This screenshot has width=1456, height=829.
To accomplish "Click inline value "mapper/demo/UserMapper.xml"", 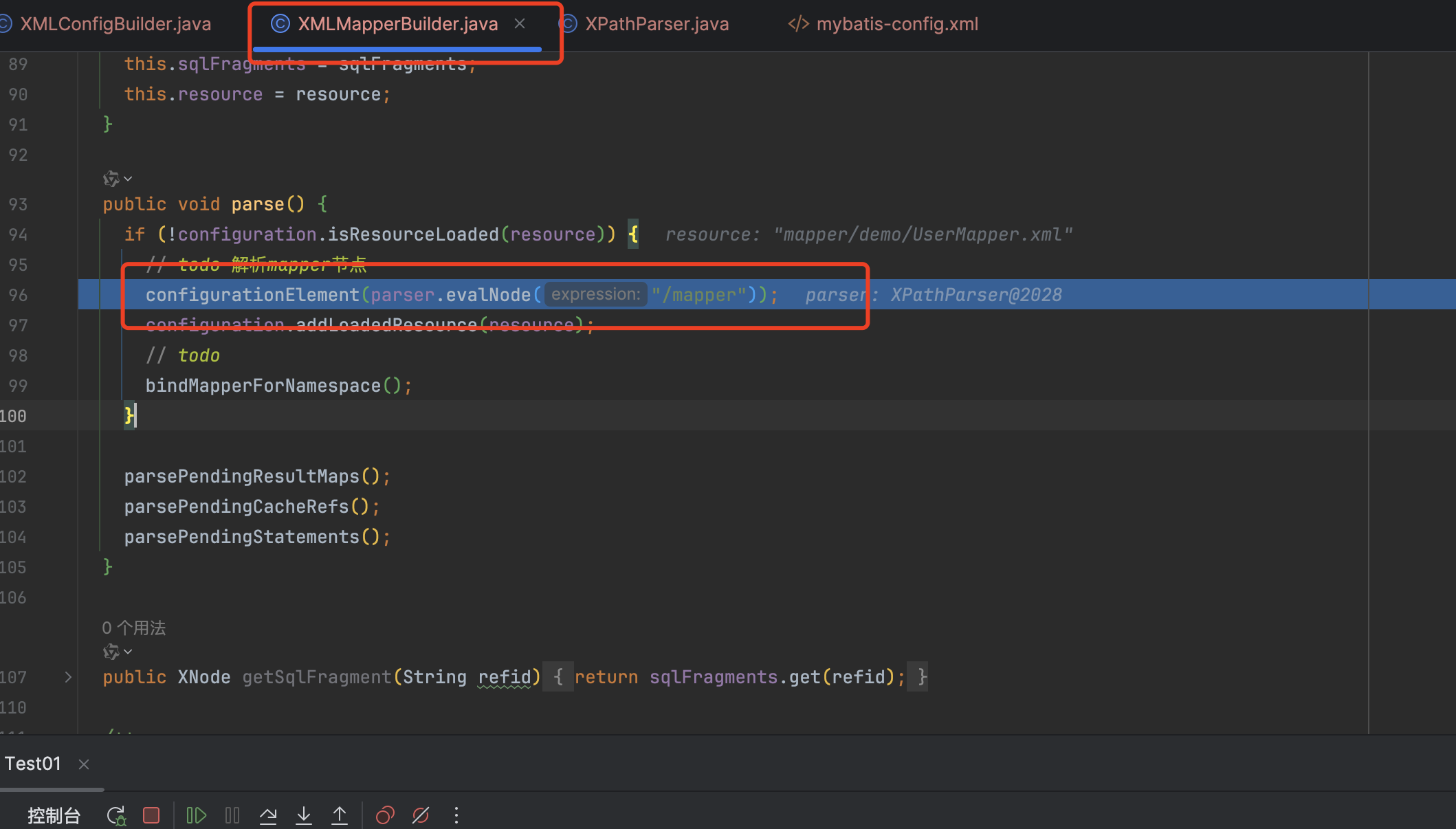I will click(923, 234).
